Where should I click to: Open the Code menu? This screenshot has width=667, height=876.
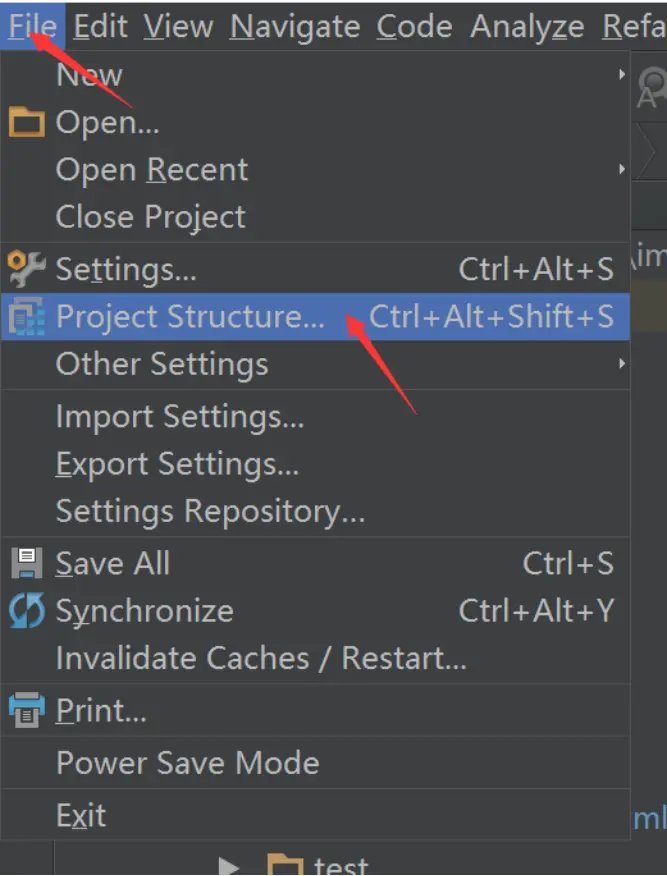414,27
